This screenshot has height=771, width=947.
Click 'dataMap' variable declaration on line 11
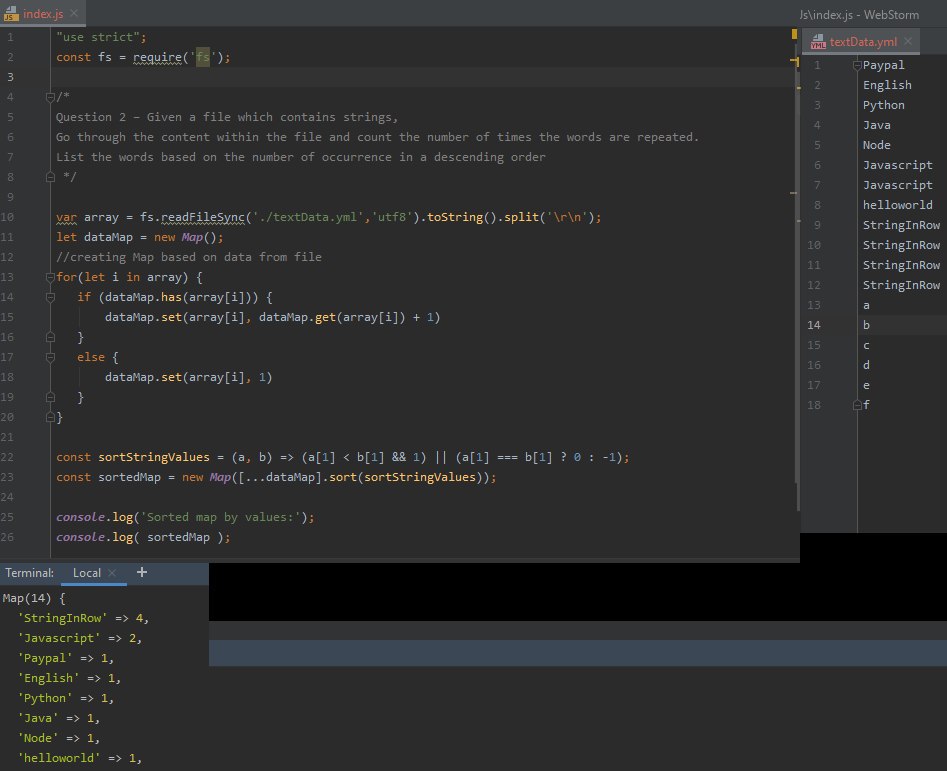(x=108, y=237)
